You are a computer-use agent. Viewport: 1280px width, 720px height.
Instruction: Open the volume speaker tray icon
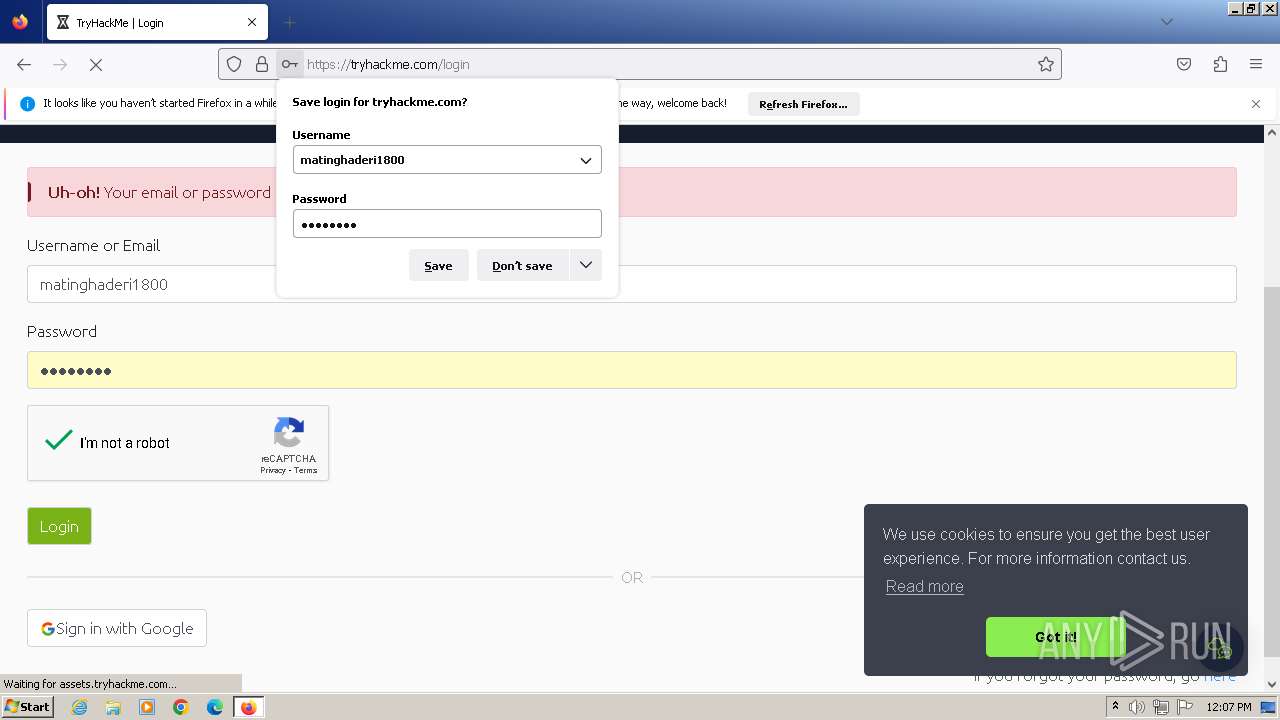[x=1137, y=707]
